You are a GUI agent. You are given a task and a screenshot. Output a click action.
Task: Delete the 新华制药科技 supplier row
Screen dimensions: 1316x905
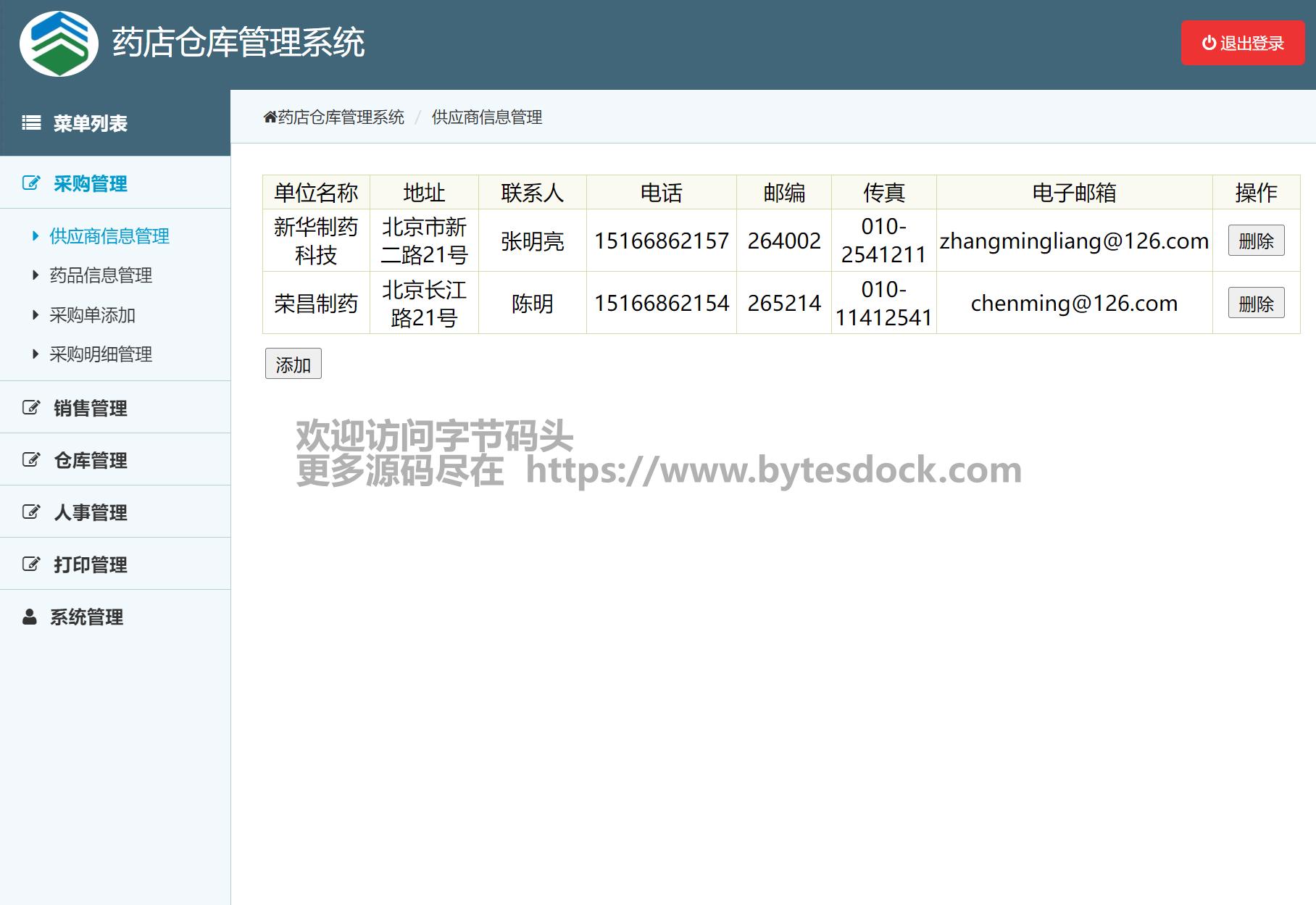[1255, 241]
